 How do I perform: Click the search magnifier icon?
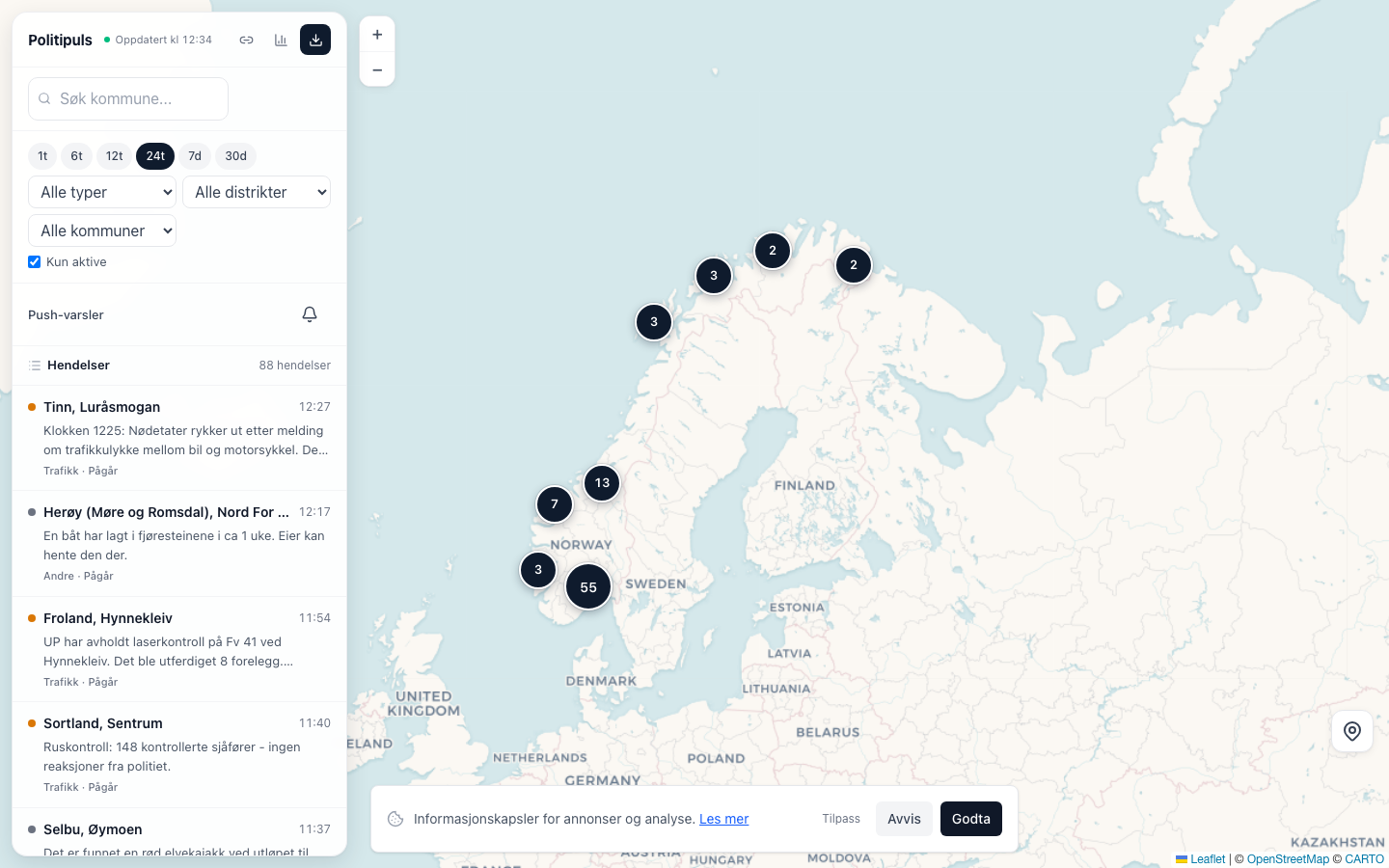[44, 98]
